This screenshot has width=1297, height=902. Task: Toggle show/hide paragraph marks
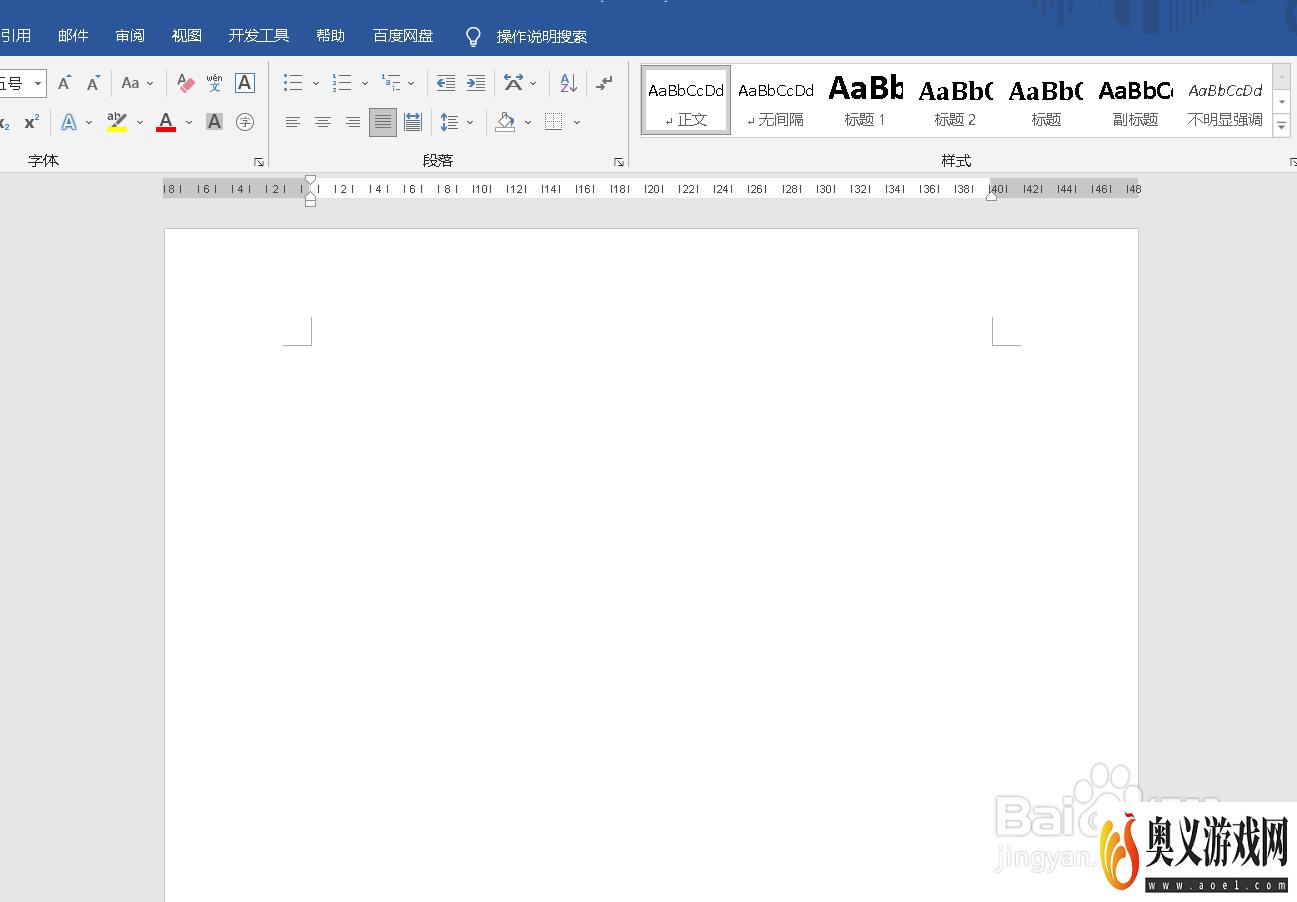coord(604,83)
